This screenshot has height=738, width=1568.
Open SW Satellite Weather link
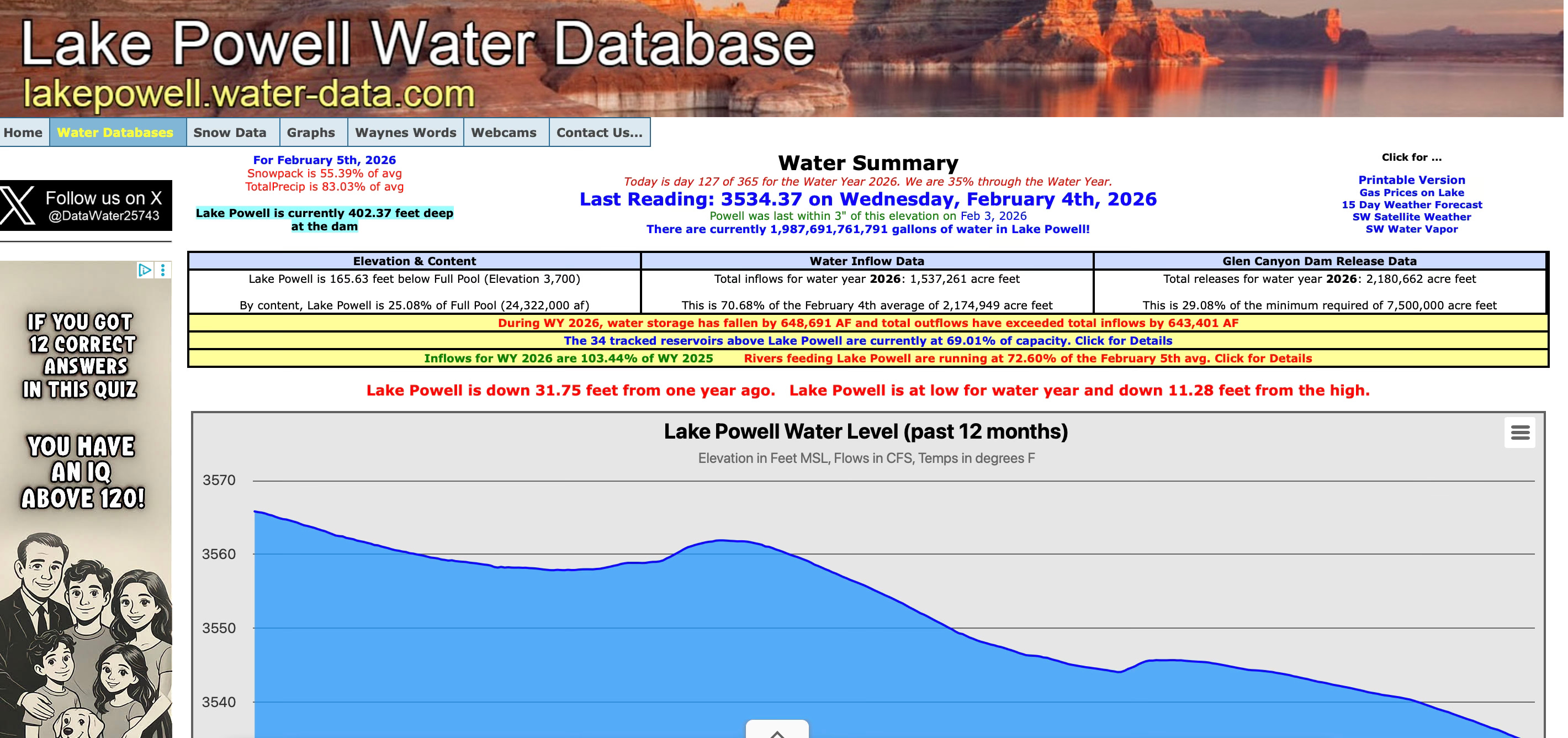click(x=1411, y=217)
